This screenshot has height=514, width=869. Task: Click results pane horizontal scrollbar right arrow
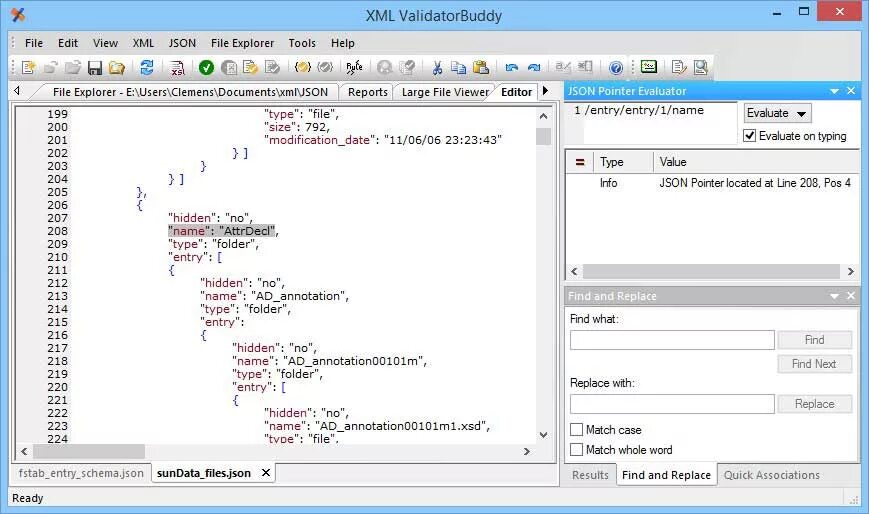point(851,271)
